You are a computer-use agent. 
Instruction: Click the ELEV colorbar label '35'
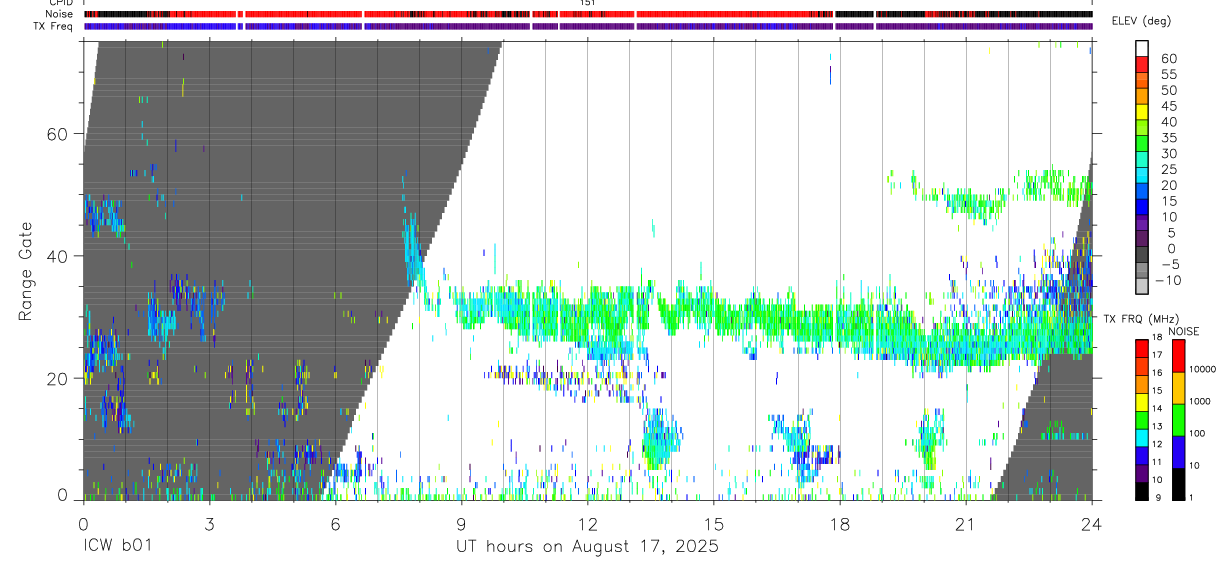pyautogui.click(x=1168, y=137)
